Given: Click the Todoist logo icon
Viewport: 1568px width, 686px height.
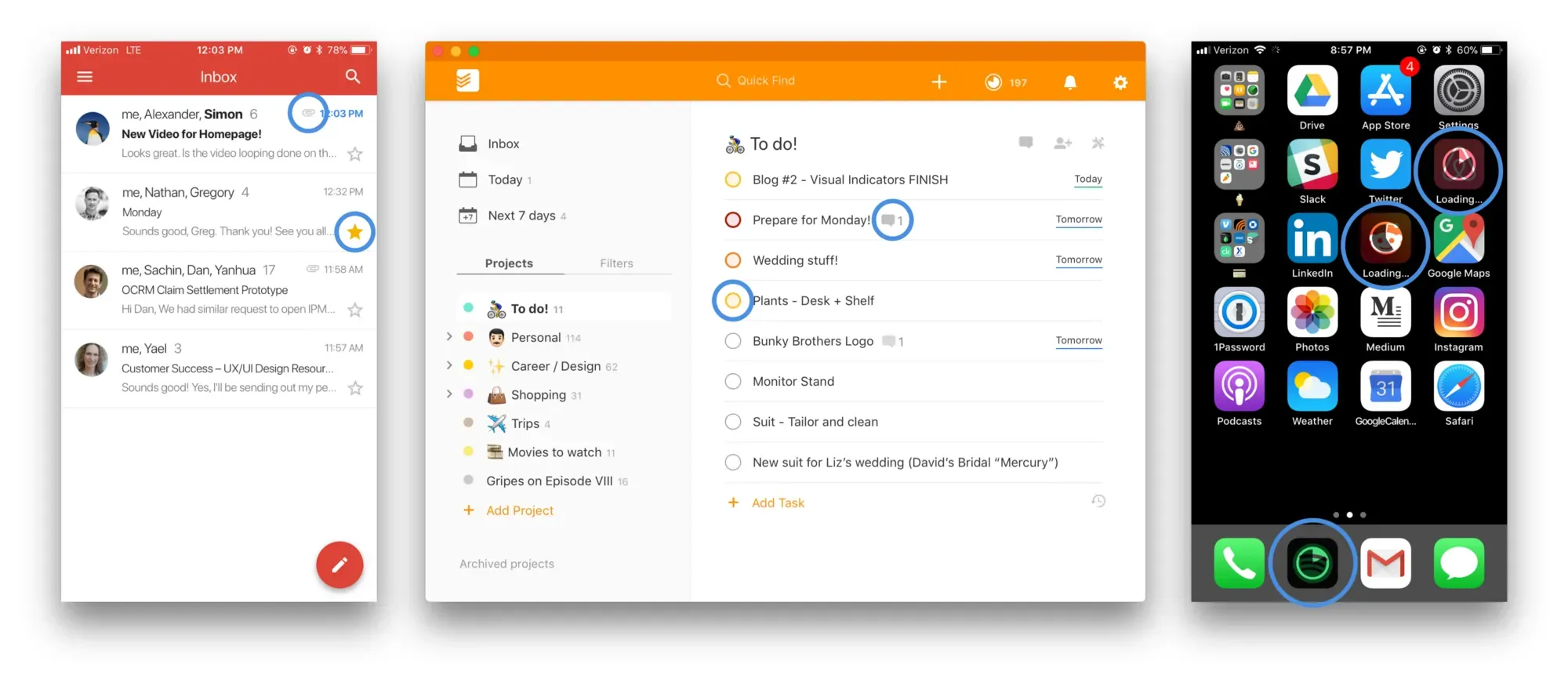Looking at the screenshot, I should (x=467, y=80).
